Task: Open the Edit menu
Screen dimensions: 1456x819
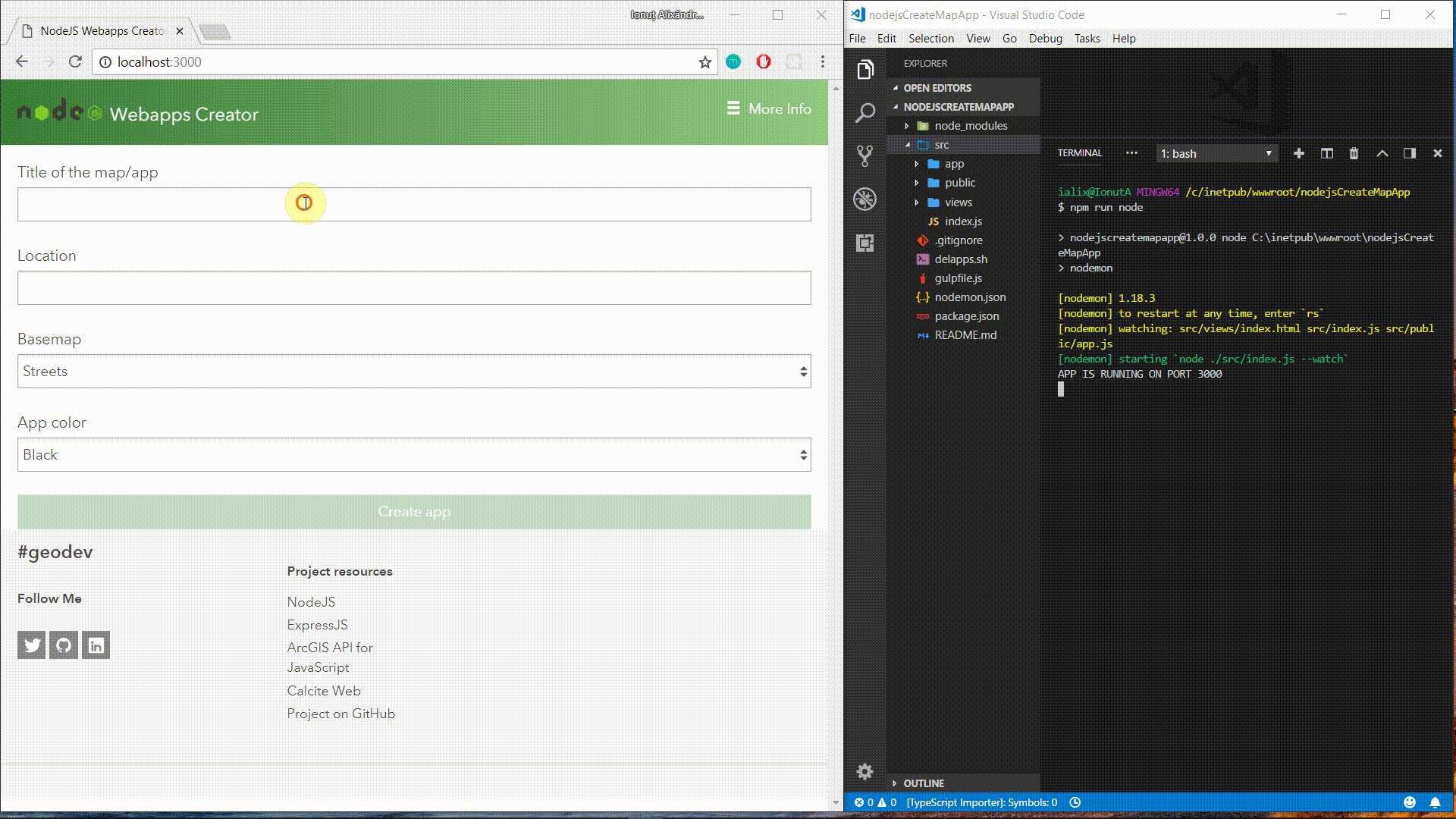Action: [886, 39]
